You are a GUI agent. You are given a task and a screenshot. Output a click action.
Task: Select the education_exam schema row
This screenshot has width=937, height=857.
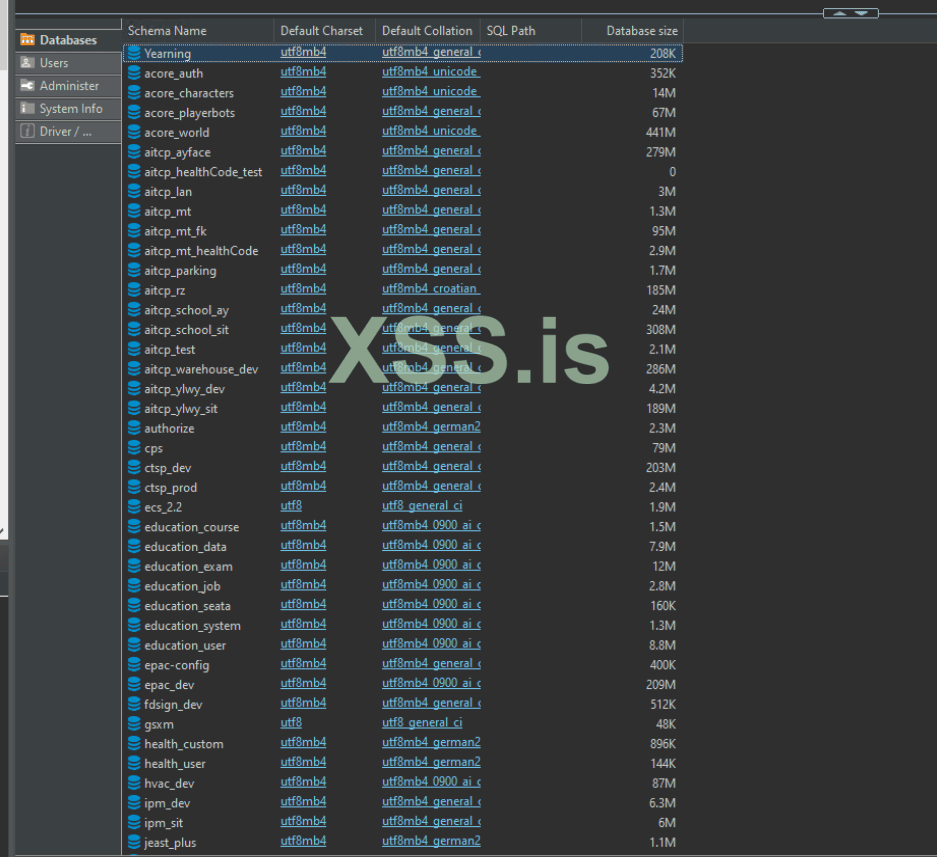(x=188, y=567)
